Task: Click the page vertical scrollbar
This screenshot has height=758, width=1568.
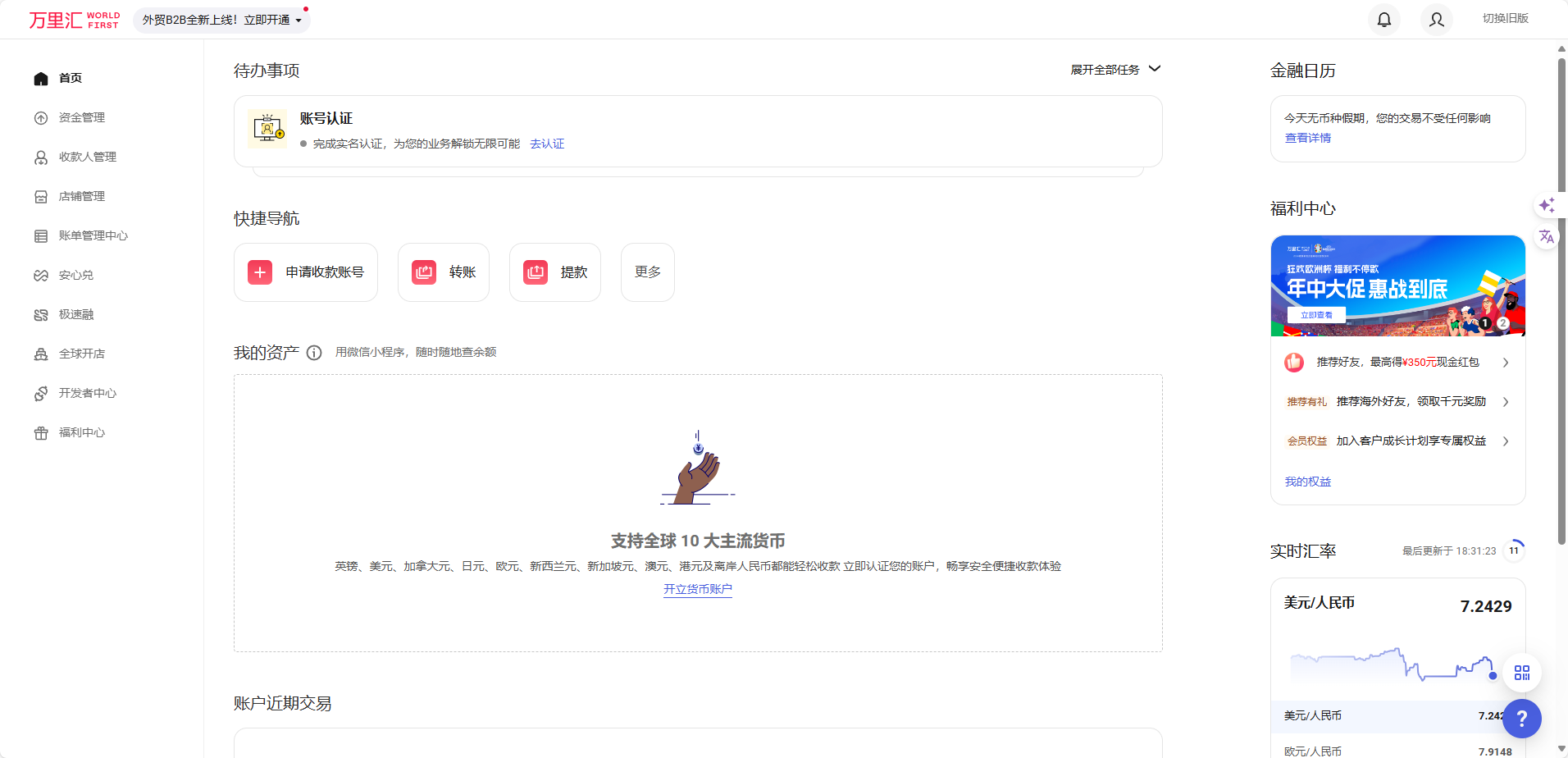Action: (1561, 301)
